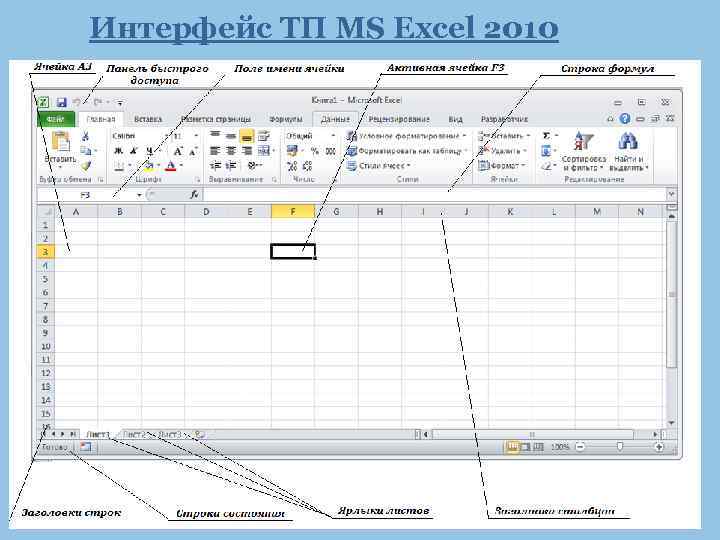Toggle Underline (Ч) formatting
The image size is (720, 540).
tap(149, 151)
